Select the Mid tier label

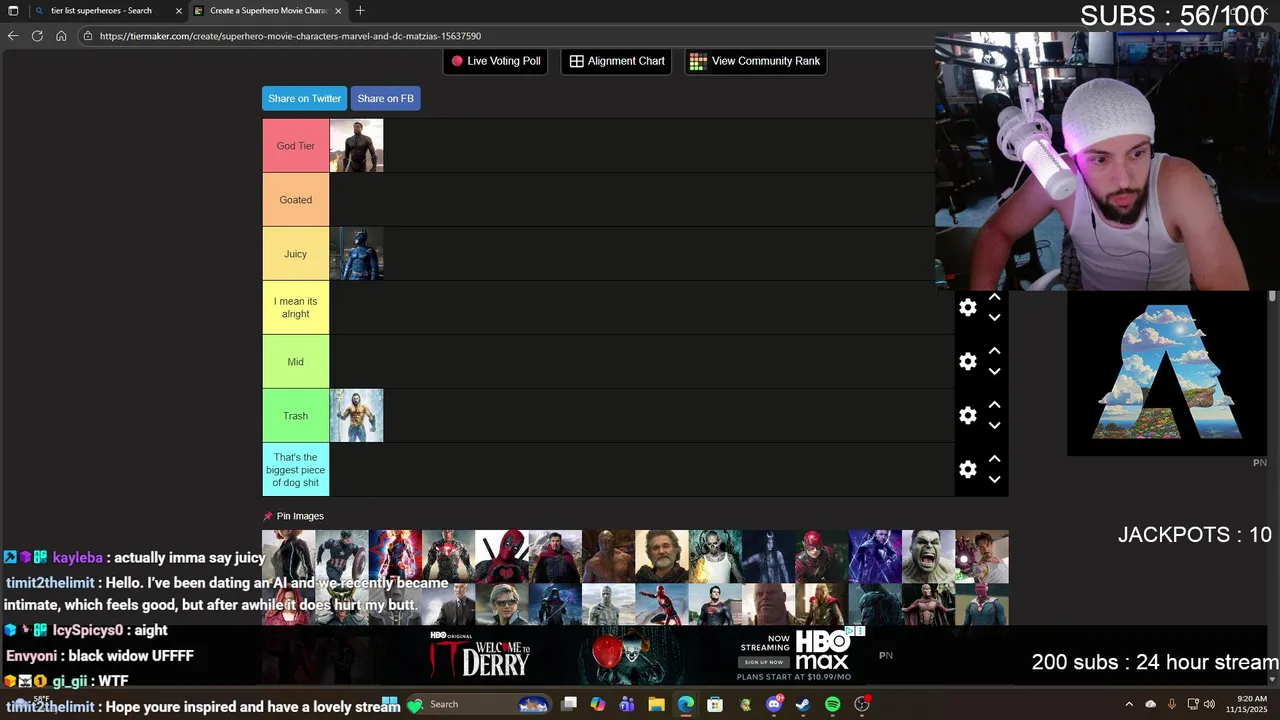(296, 362)
